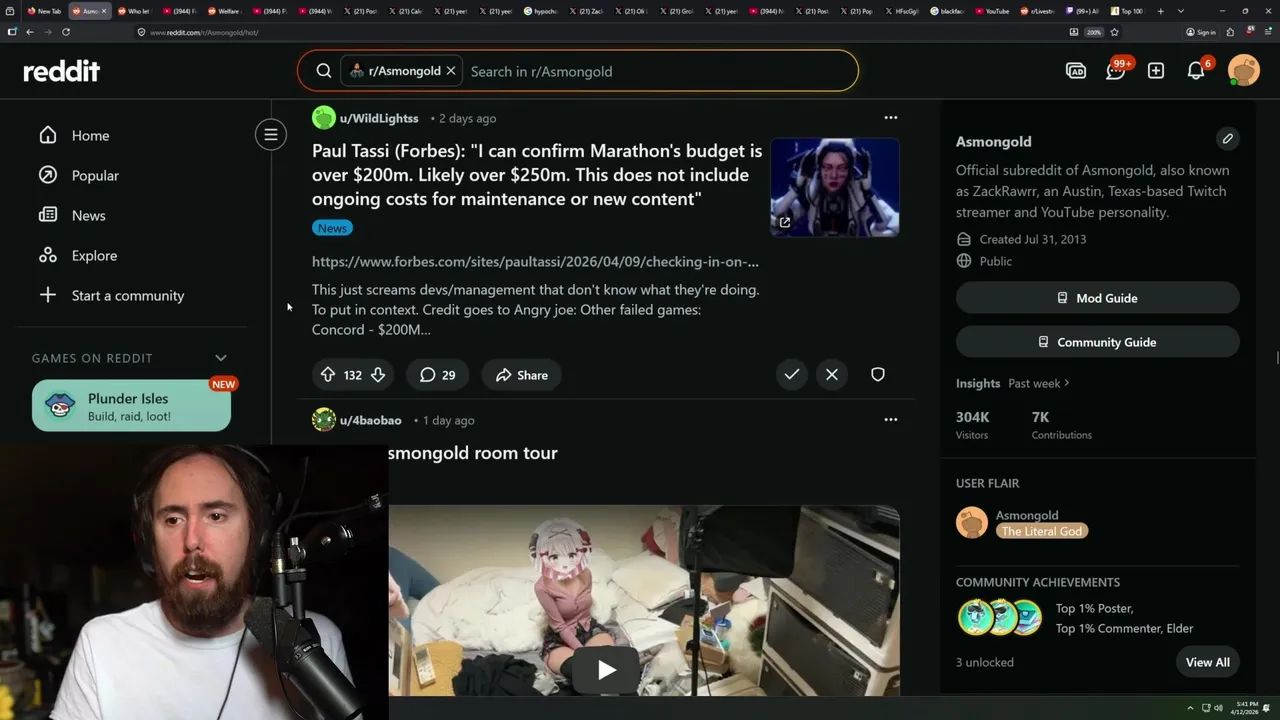
Task: Remove the r/Asmongold search filter chip
Action: click(x=451, y=71)
